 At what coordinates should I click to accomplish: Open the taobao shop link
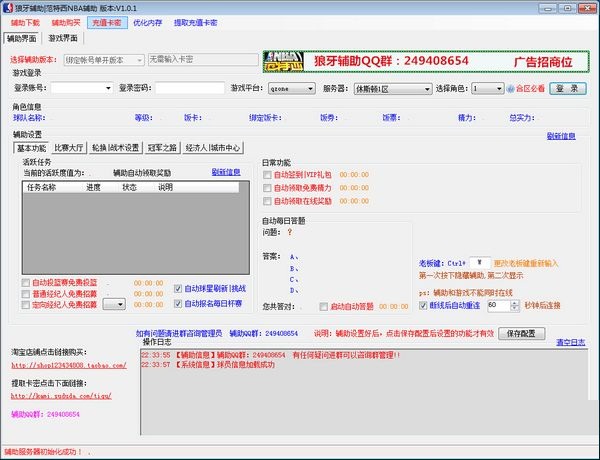click(69, 365)
